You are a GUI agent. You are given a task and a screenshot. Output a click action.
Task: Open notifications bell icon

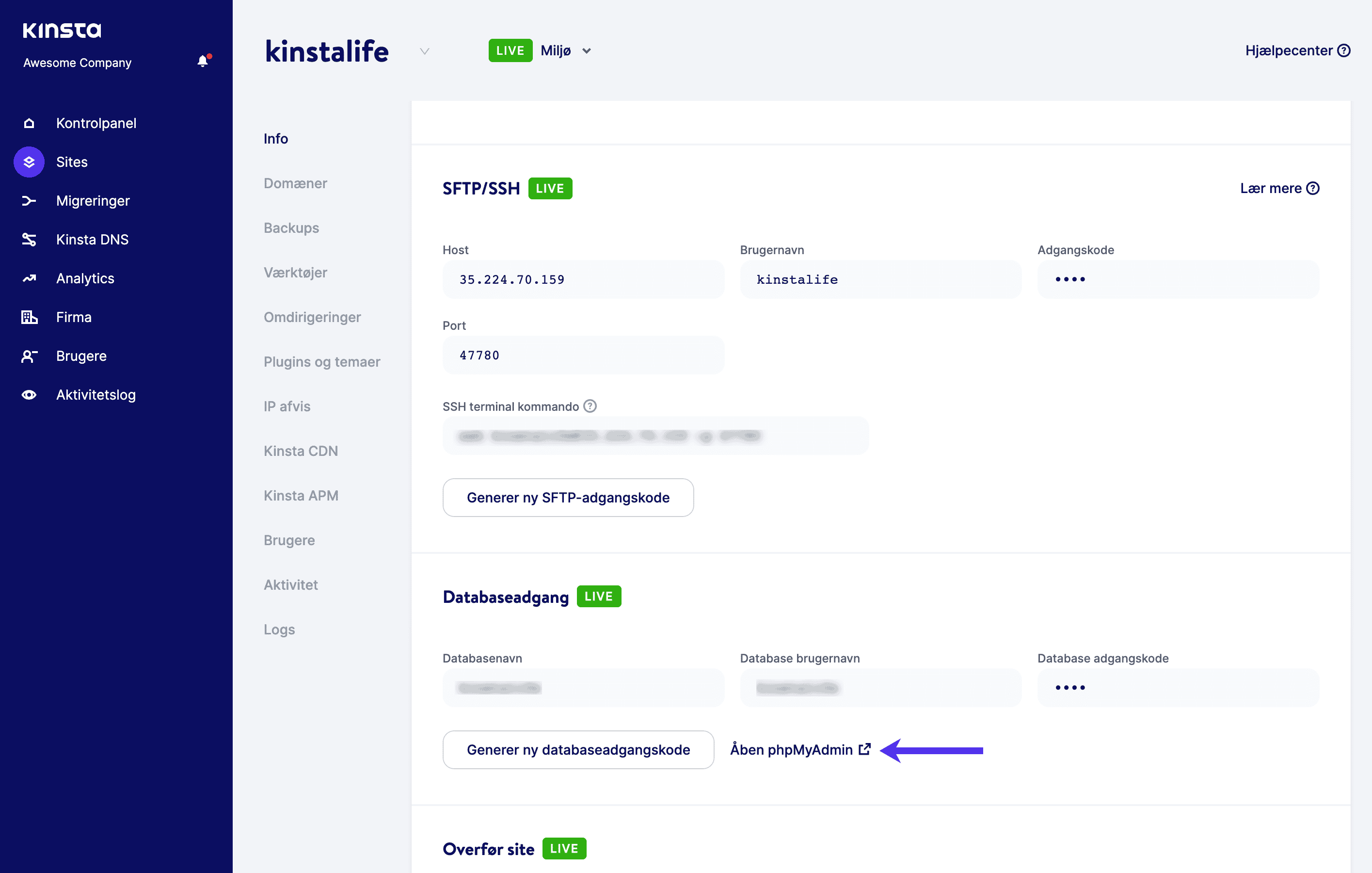tap(203, 61)
